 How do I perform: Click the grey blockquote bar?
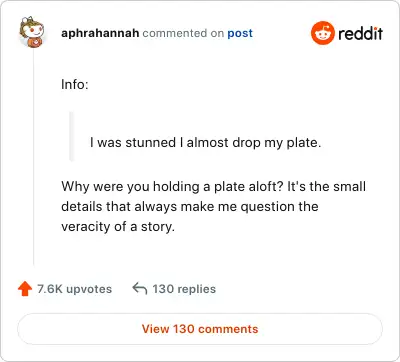pyautogui.click(x=71, y=136)
